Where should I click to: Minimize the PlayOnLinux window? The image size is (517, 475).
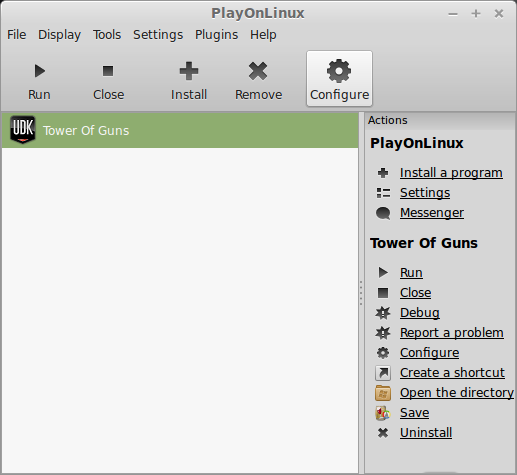coord(453,14)
